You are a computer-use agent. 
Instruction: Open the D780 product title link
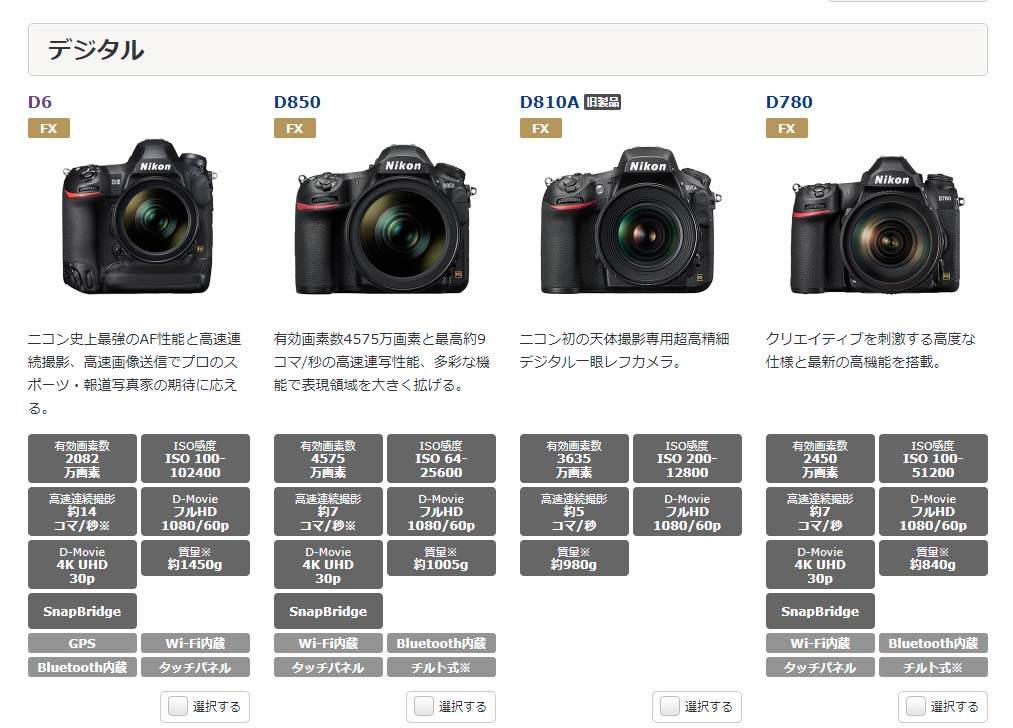[789, 102]
